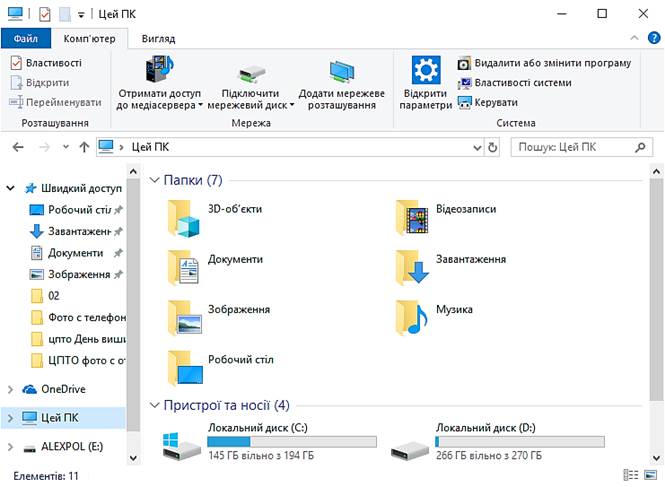
Task: Expand ALEXPOL (E:) tree node
Action: (x=10, y=447)
